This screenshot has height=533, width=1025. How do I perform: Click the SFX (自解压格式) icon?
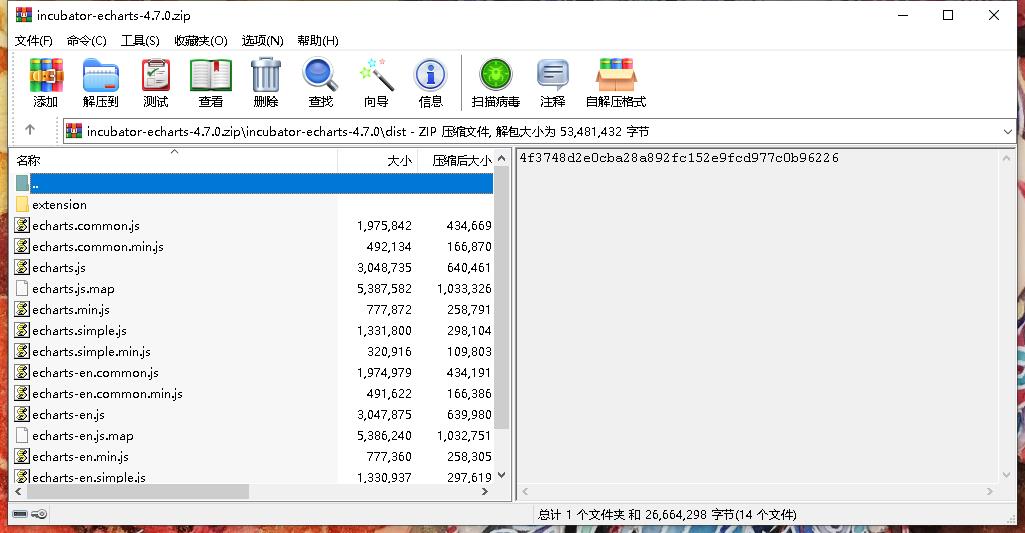pyautogui.click(x=616, y=75)
